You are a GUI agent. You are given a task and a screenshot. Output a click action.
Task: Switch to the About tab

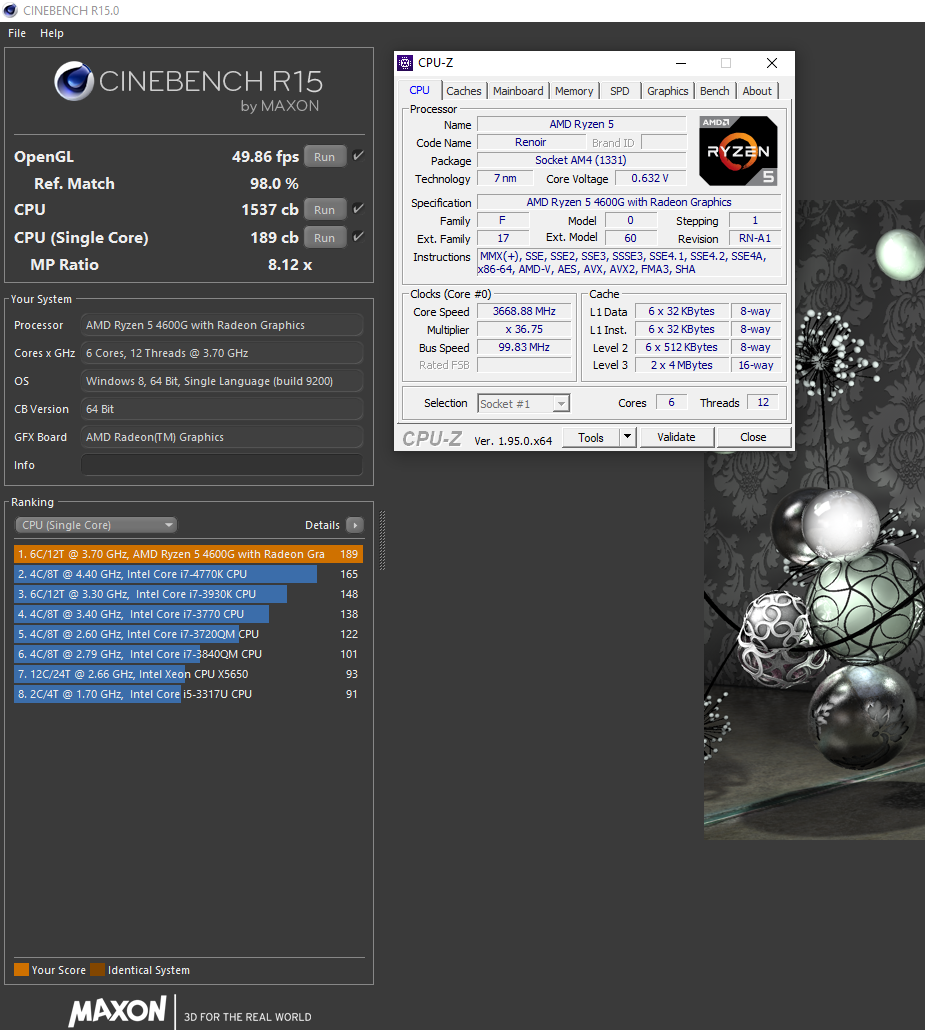[x=757, y=91]
